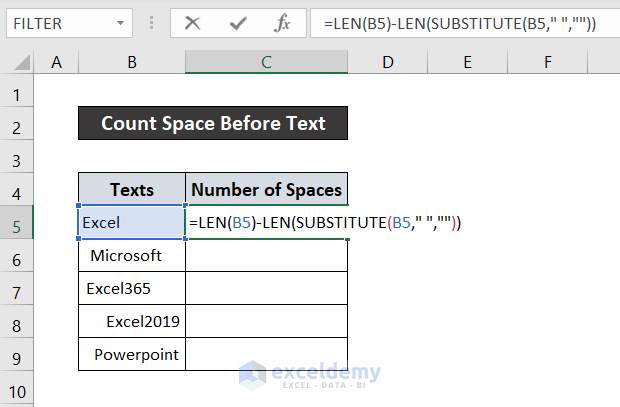This screenshot has width=620, height=407.
Task: Click the Excel365 text cell
Action: tap(131, 289)
